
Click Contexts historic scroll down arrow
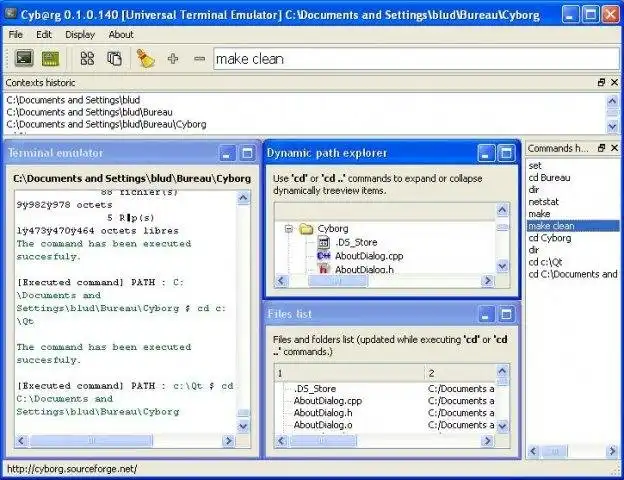click(612, 127)
